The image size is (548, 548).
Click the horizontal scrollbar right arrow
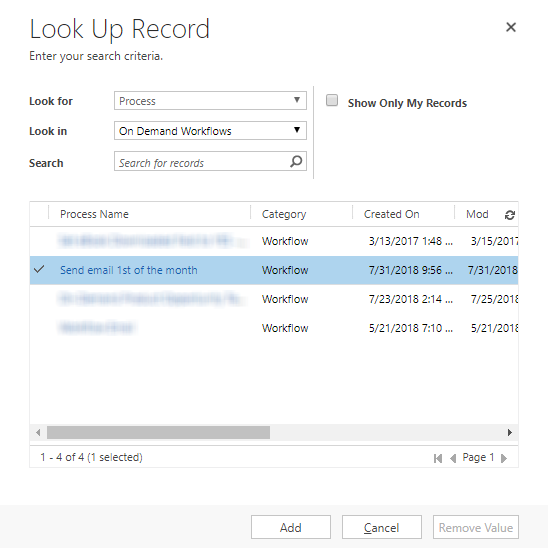click(510, 432)
